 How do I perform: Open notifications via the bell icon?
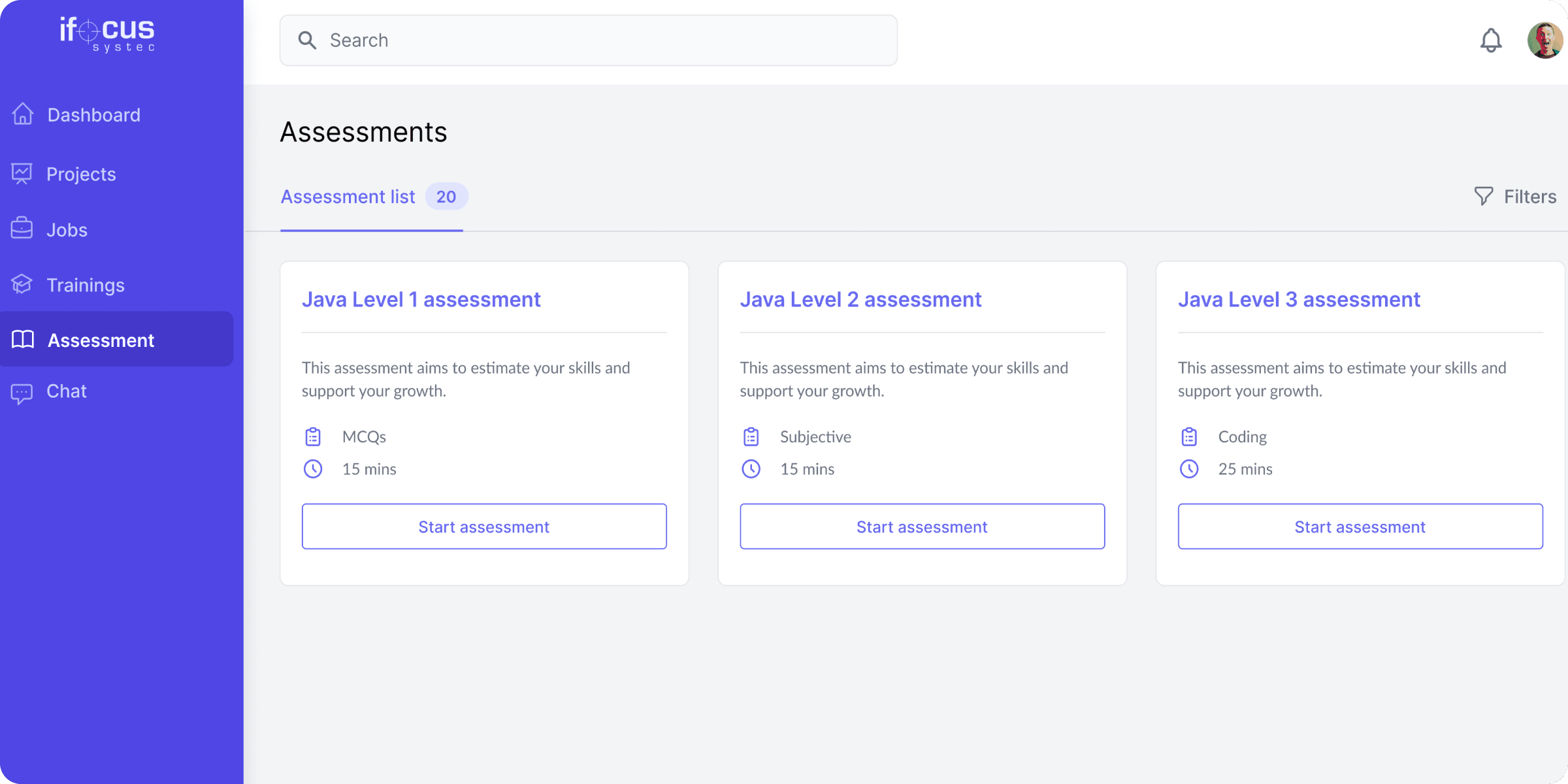(1491, 41)
